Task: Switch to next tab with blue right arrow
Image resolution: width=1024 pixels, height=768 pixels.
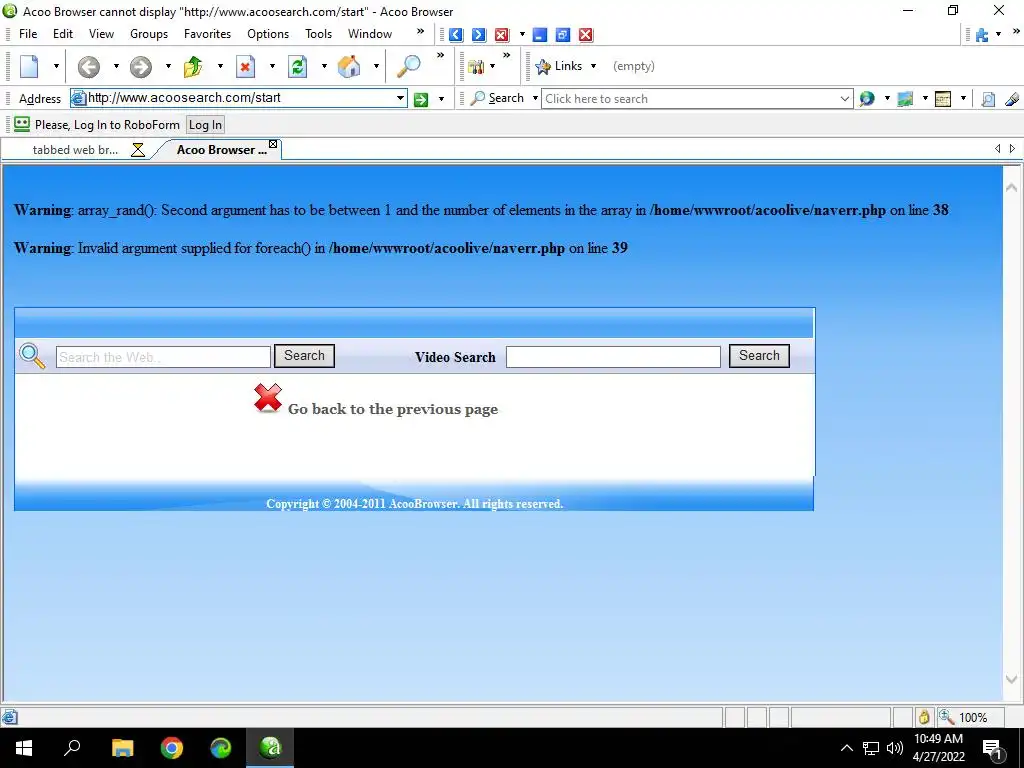Action: coord(479,35)
